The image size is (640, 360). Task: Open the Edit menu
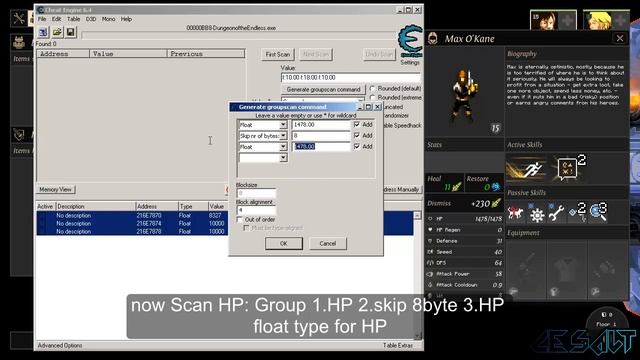tap(56, 19)
